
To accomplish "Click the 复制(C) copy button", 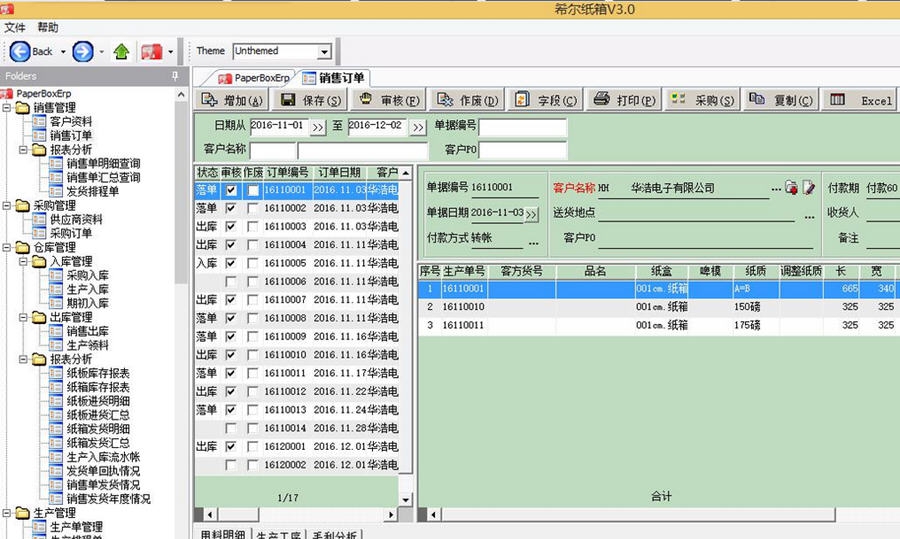I will tap(781, 100).
